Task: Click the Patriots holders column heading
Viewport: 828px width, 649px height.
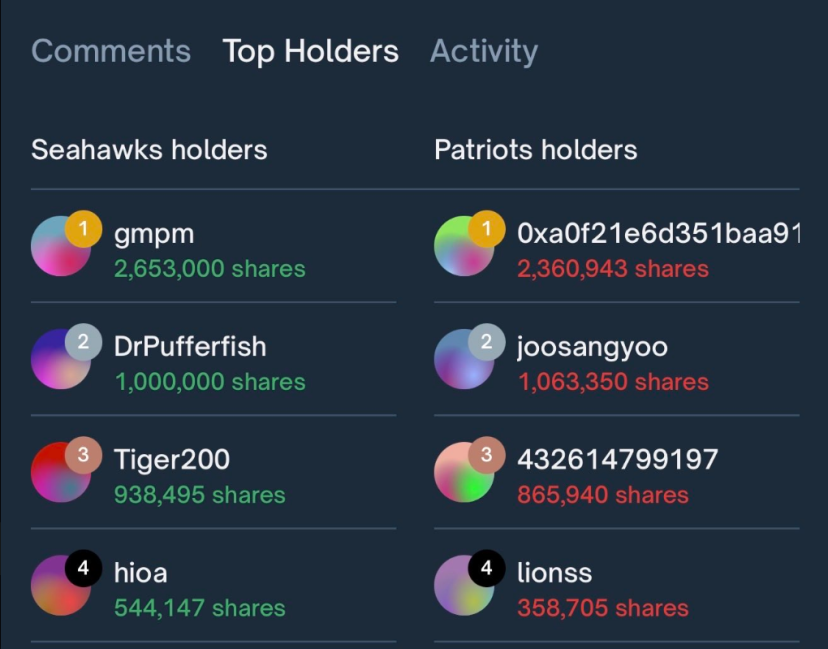Action: (535, 150)
